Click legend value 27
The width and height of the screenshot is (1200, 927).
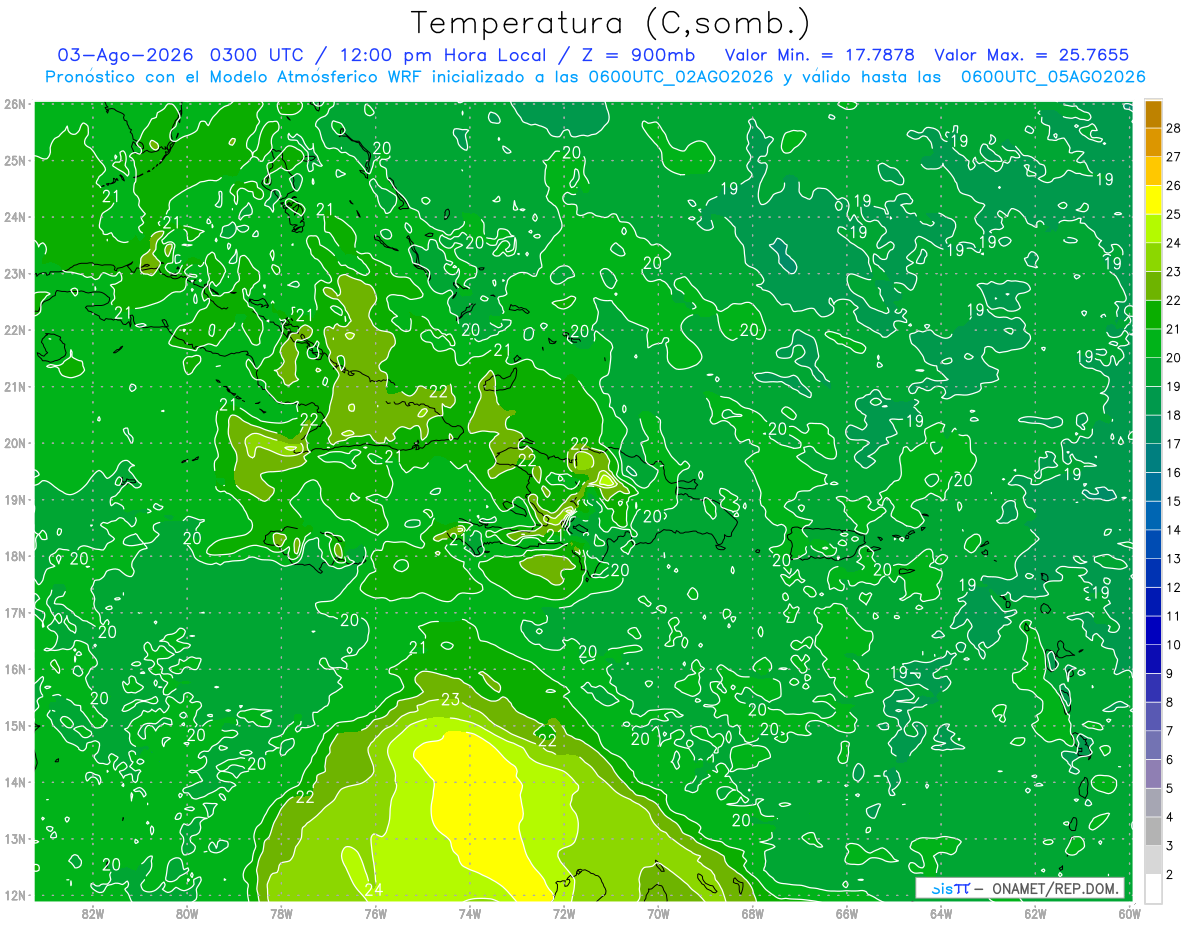[1174, 157]
